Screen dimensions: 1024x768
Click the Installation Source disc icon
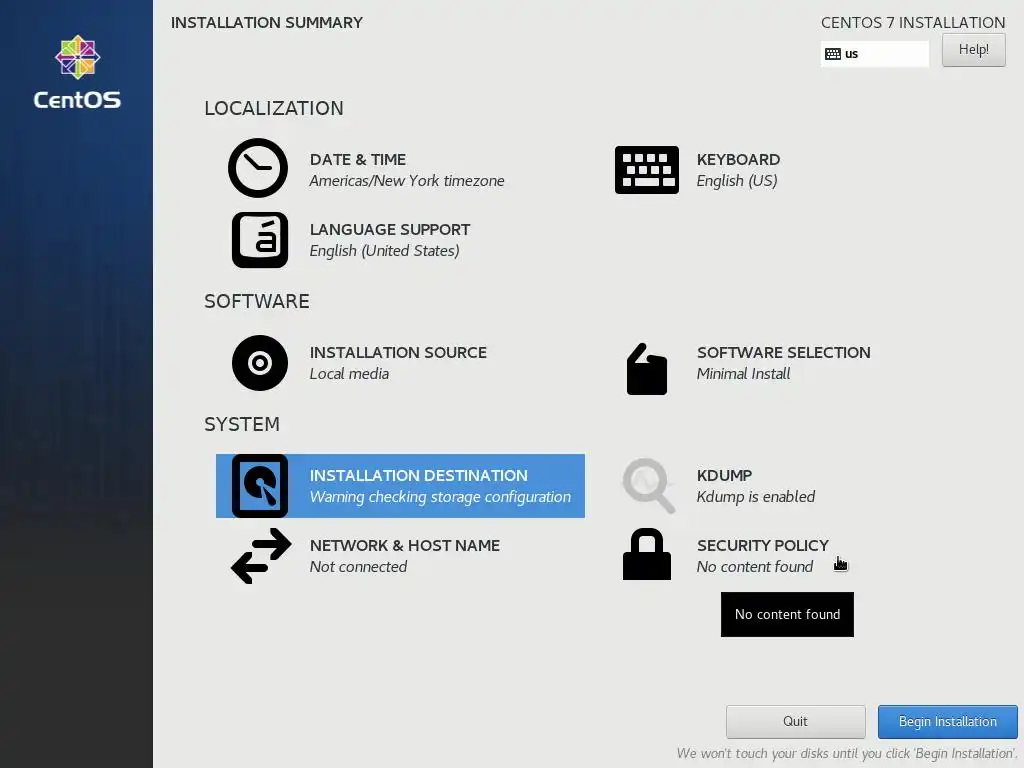pos(259,363)
